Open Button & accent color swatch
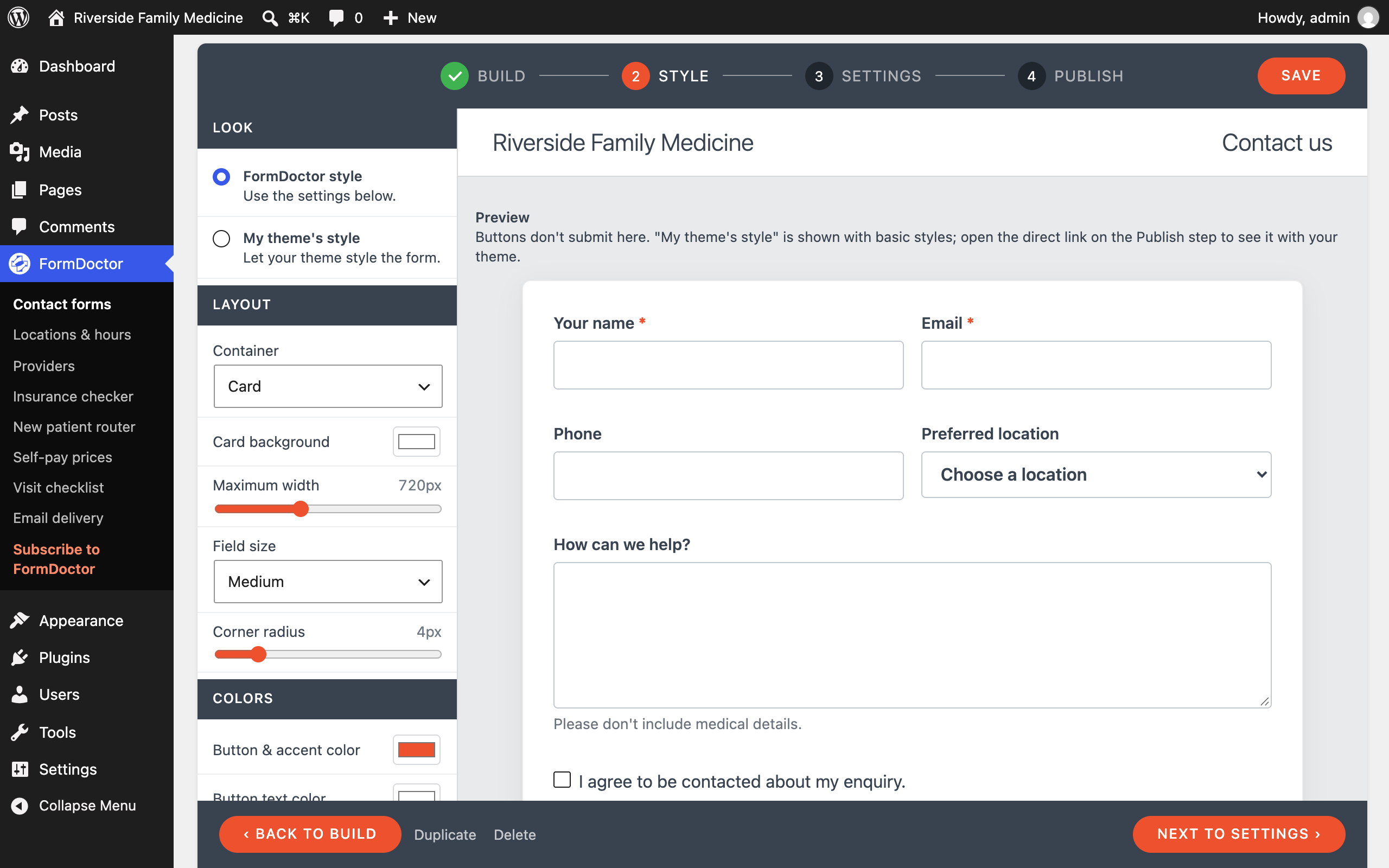Image resolution: width=1389 pixels, height=868 pixels. point(417,750)
